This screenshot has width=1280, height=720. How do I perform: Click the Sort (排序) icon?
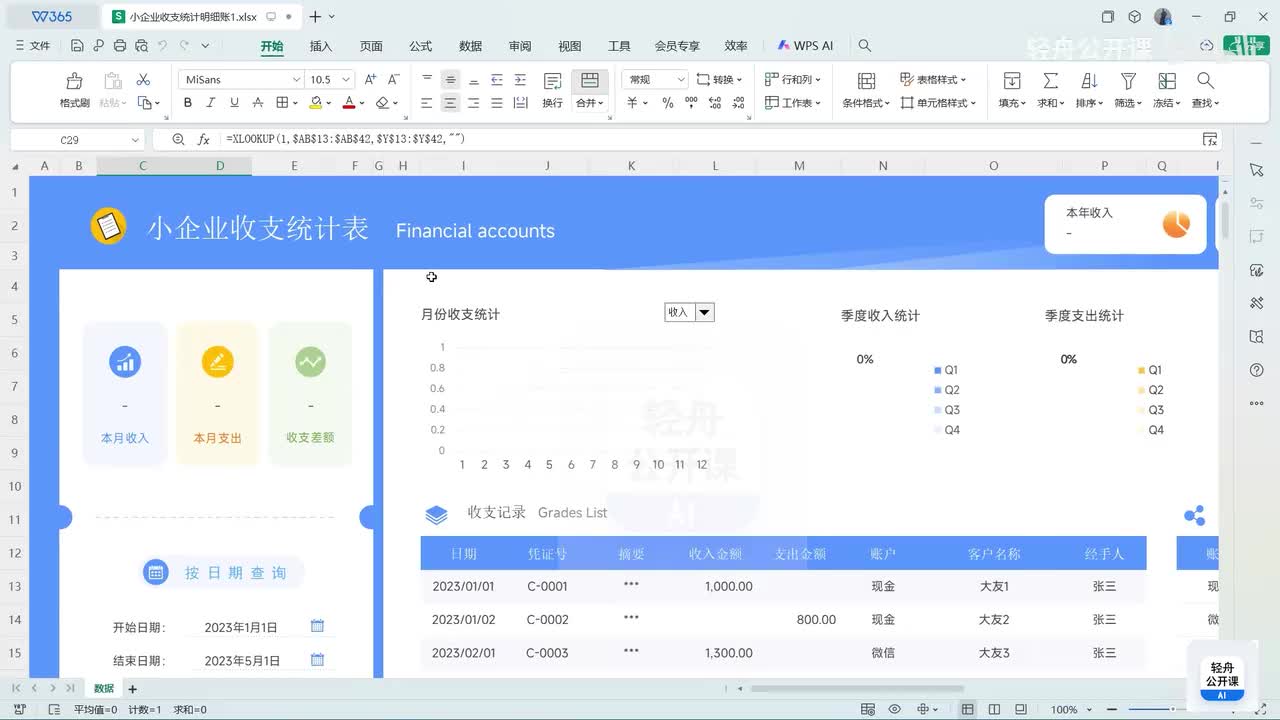click(1089, 81)
